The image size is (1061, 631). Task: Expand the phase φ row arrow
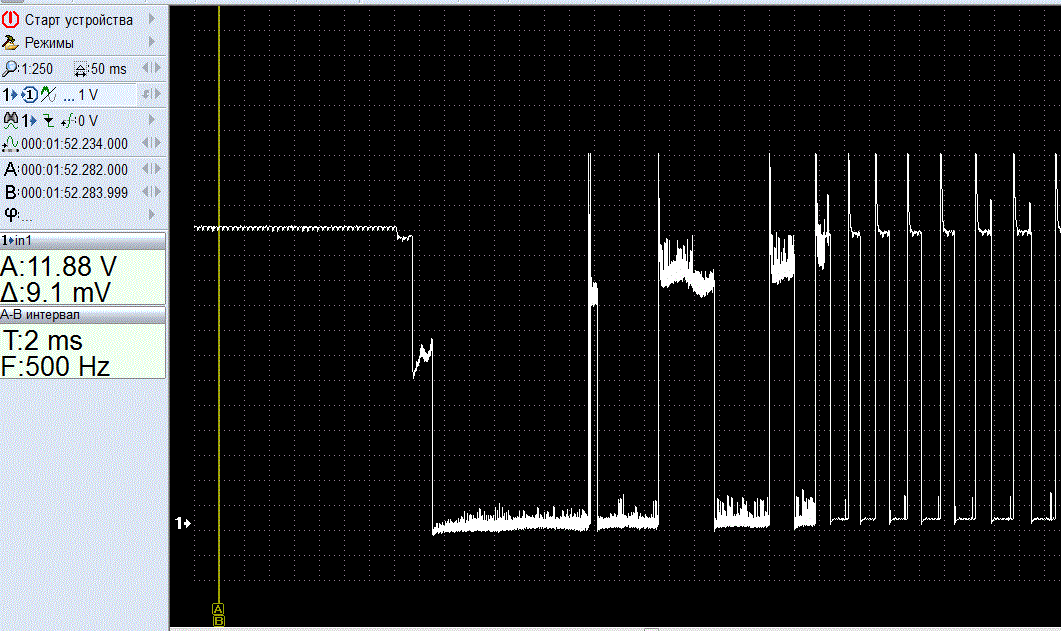[x=152, y=214]
